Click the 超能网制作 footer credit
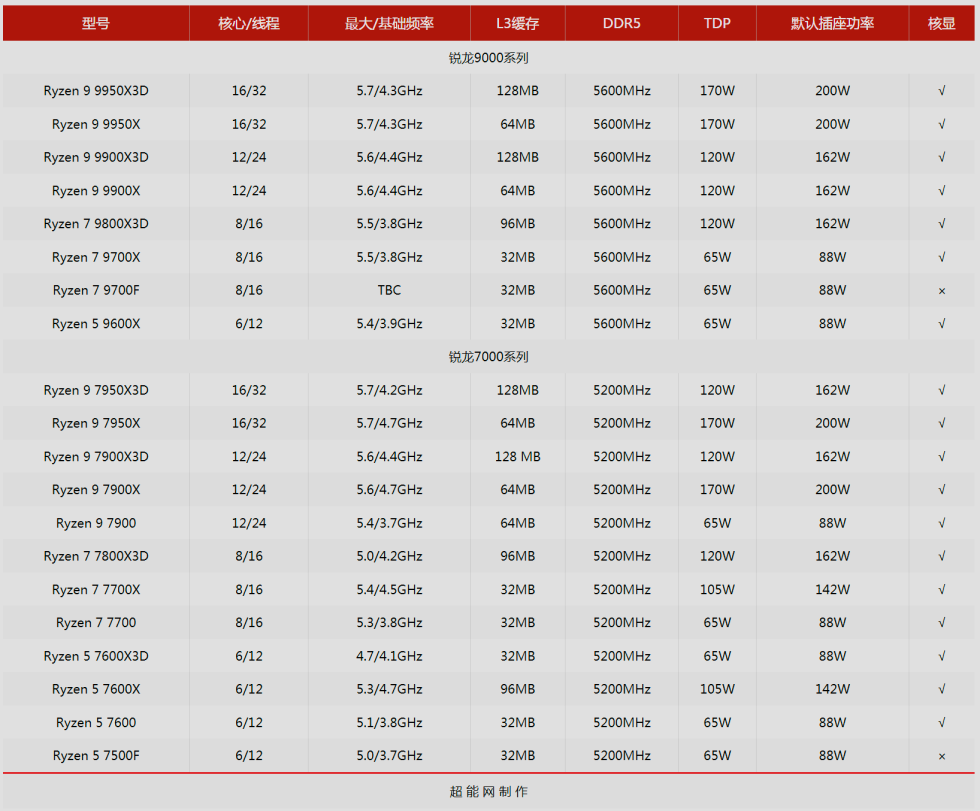 [488, 792]
